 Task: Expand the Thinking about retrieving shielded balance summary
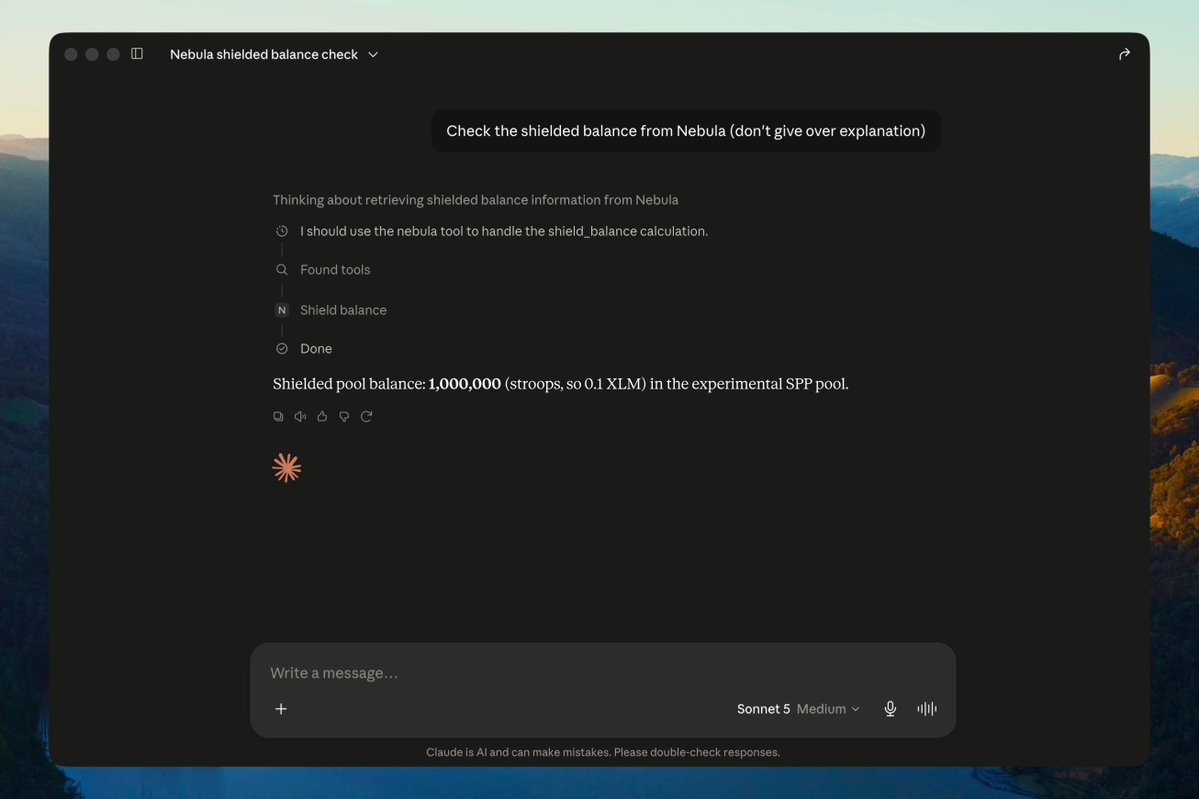click(x=476, y=200)
